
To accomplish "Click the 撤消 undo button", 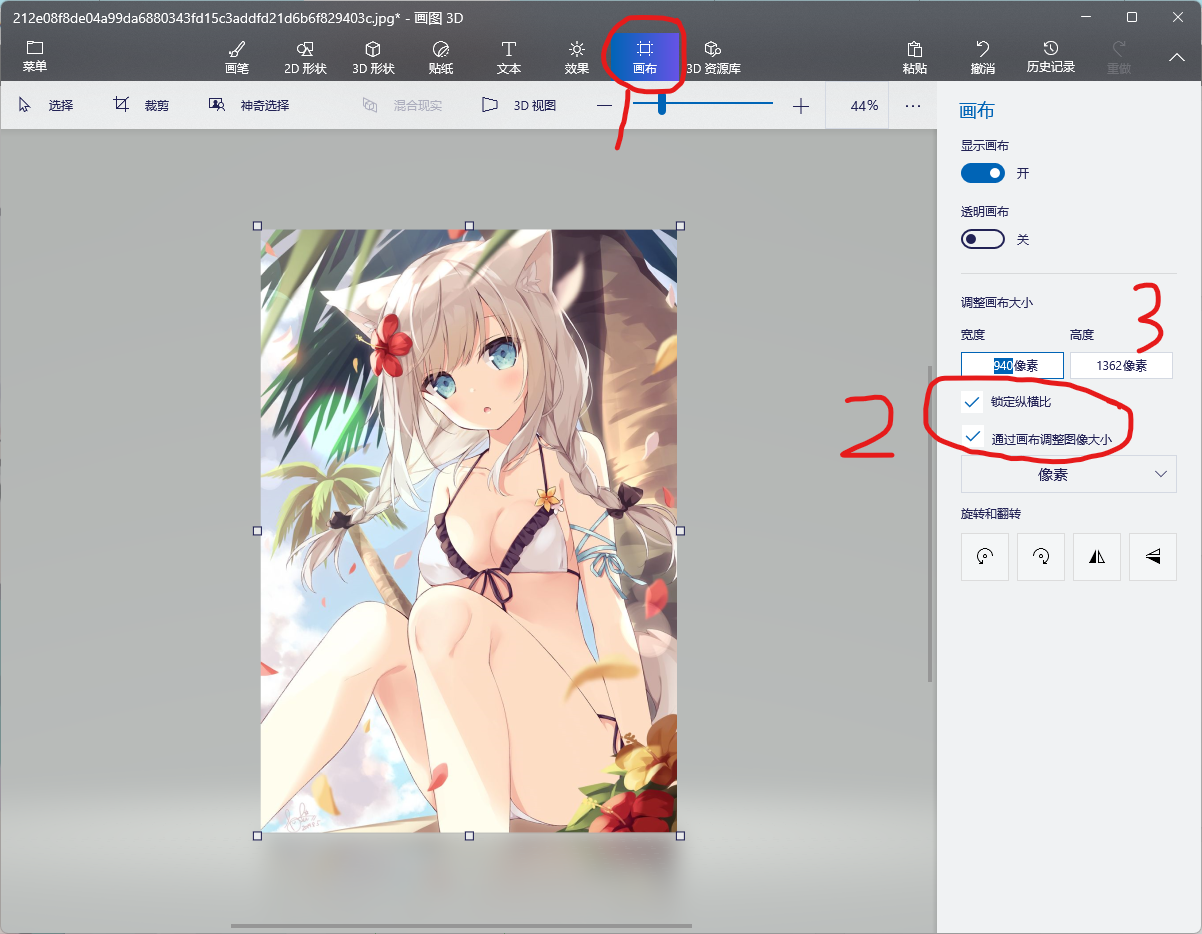I will coord(983,58).
